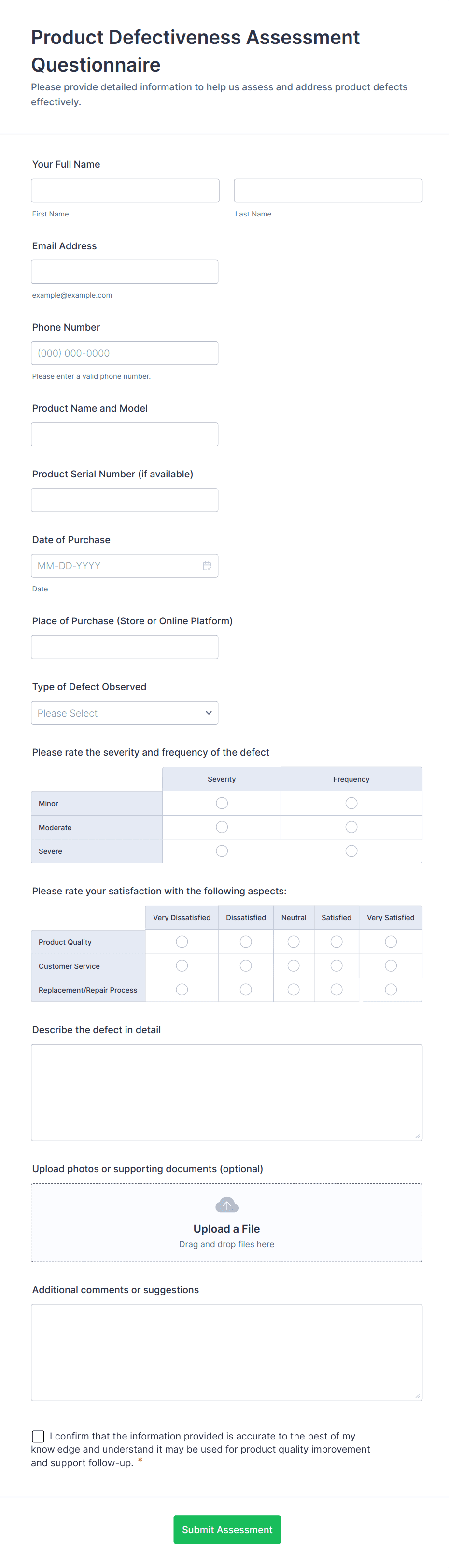Check the information accuracy confirmation checkbox

click(x=38, y=1436)
